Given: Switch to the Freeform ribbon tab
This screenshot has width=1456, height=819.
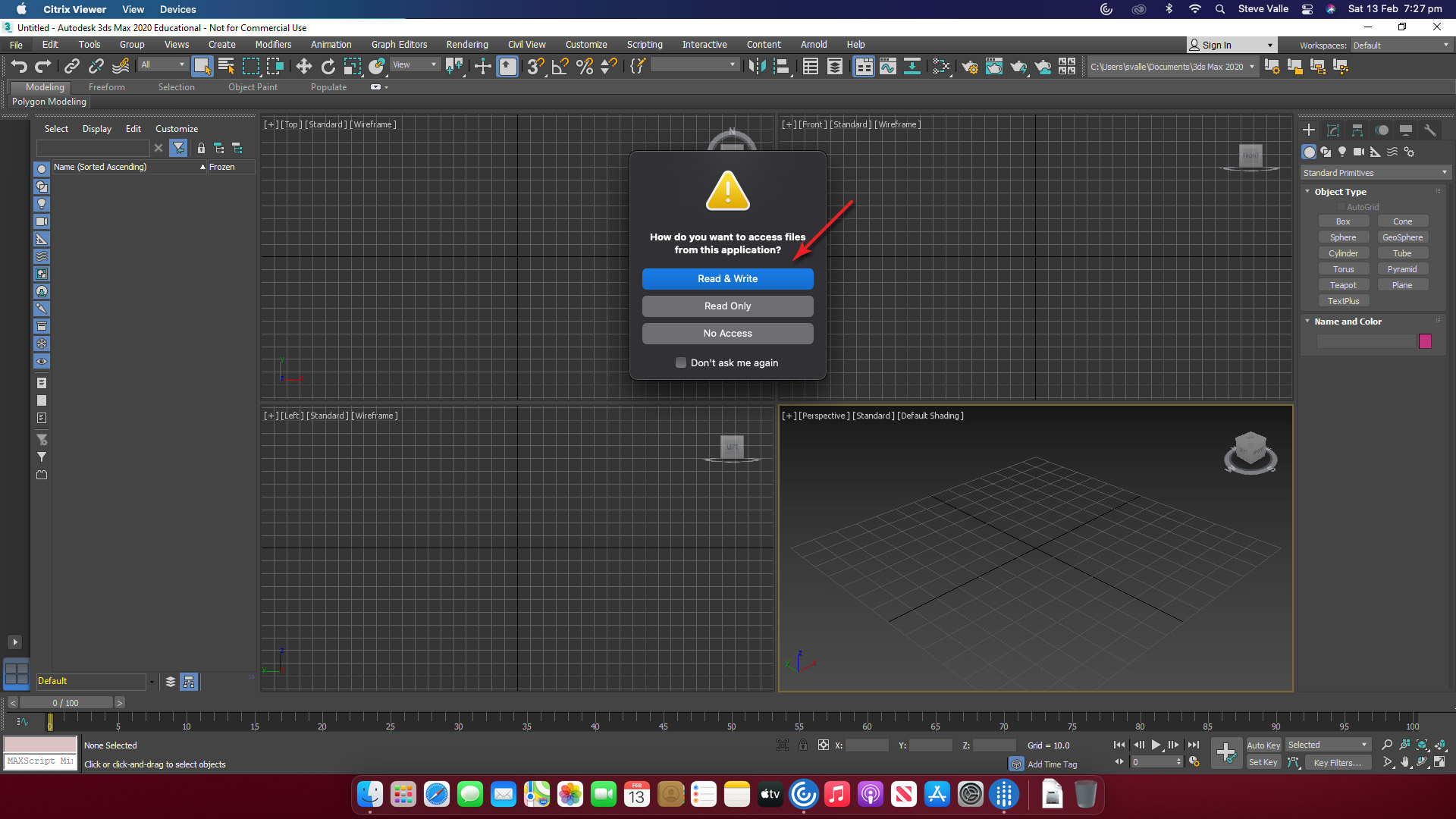Looking at the screenshot, I should (x=106, y=87).
